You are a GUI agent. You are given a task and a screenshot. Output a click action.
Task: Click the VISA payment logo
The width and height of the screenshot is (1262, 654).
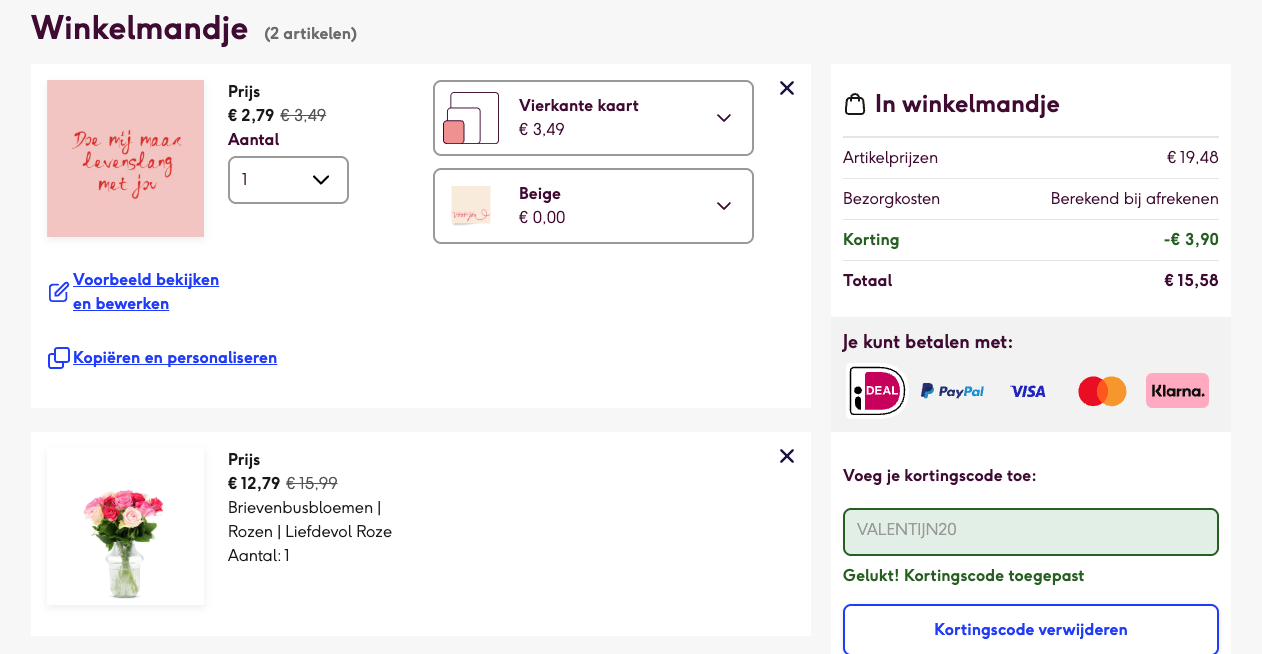[1028, 391]
